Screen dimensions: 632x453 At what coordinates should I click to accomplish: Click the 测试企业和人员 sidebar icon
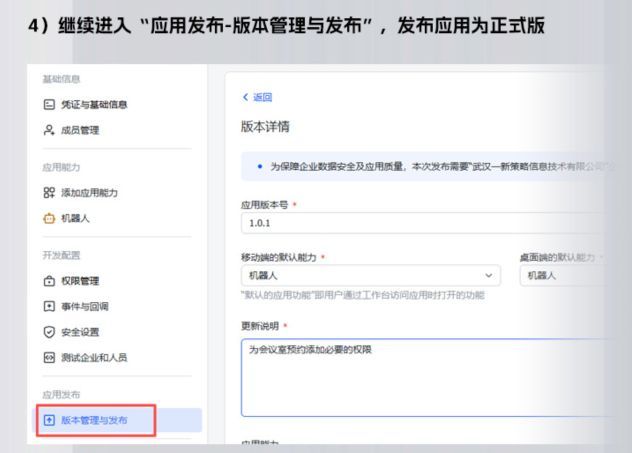tap(48, 357)
